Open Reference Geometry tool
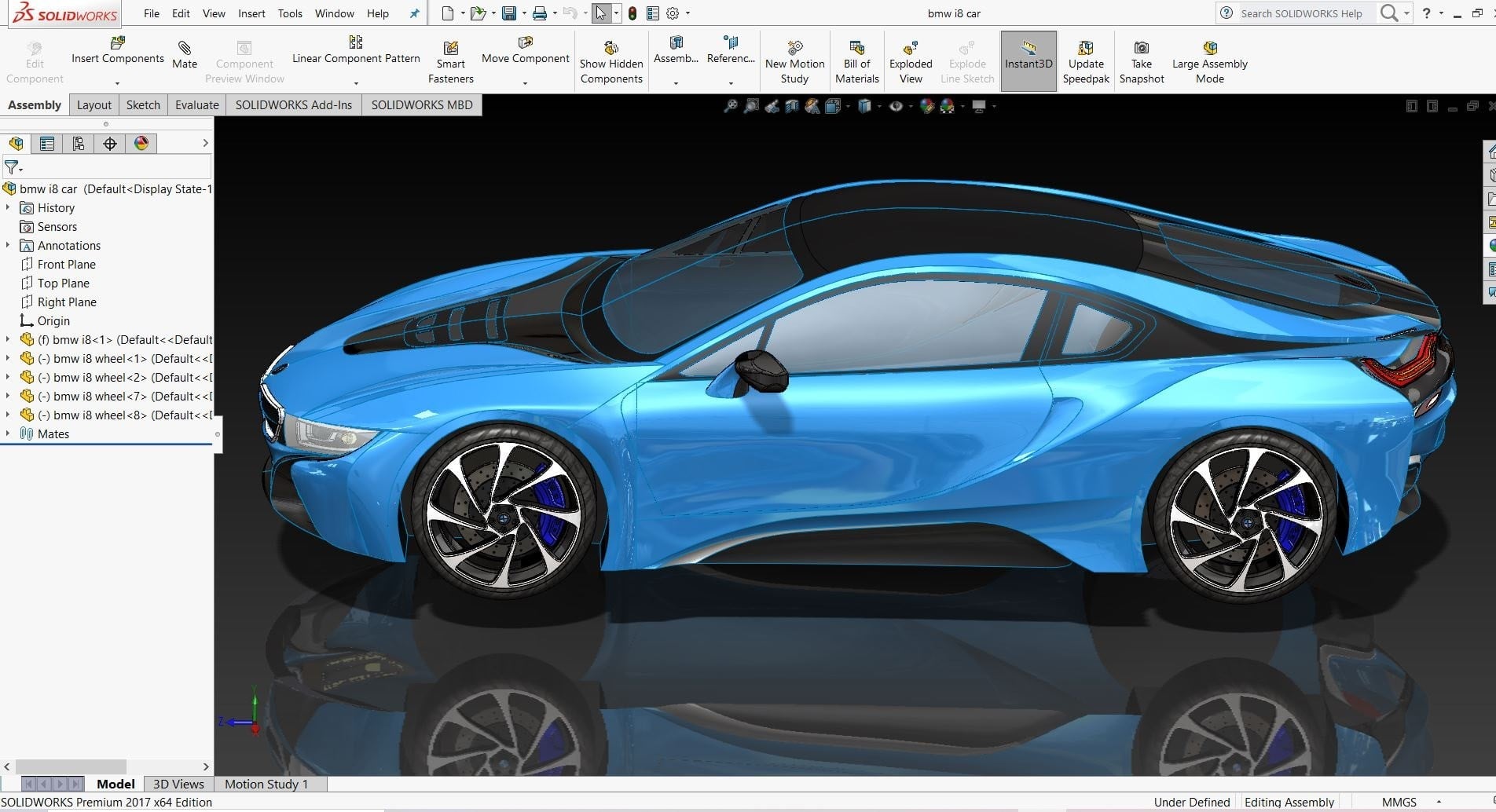Image resolution: width=1496 pixels, height=812 pixels. (731, 50)
